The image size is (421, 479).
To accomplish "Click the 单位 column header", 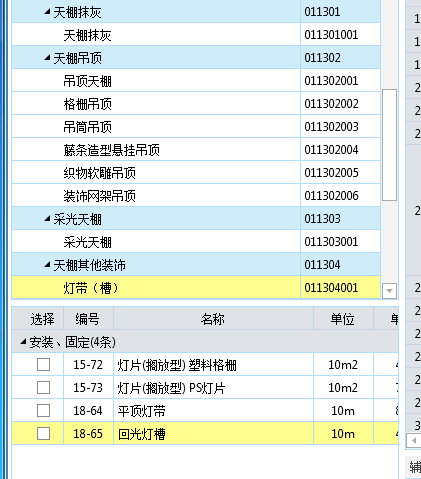I will click(x=343, y=319).
